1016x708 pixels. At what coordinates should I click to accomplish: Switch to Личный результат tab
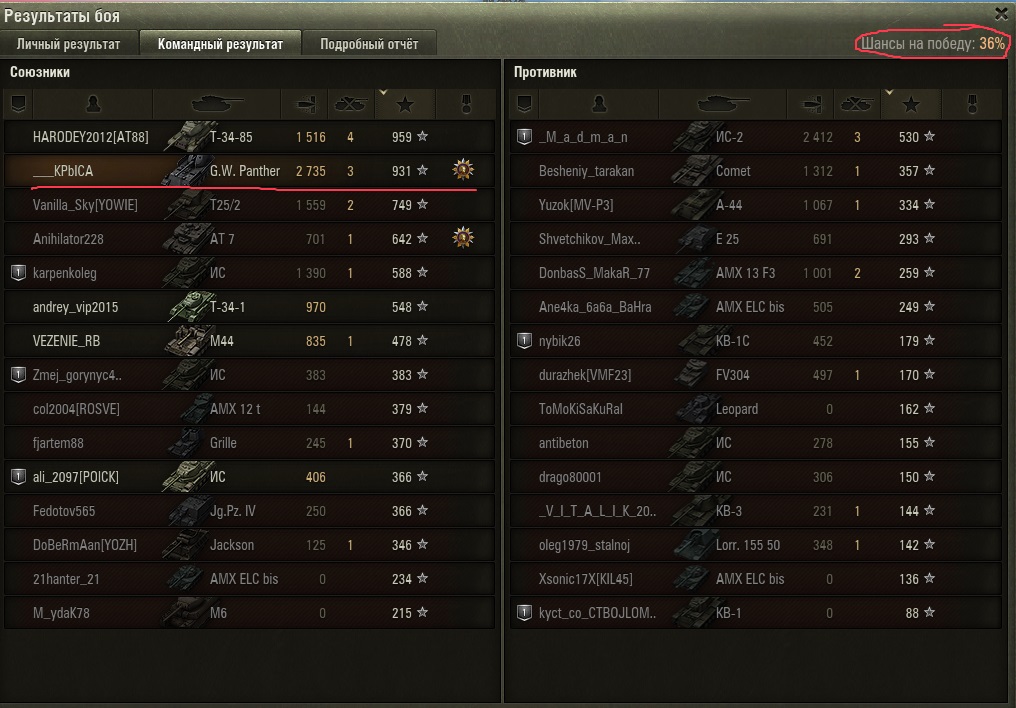(69, 43)
